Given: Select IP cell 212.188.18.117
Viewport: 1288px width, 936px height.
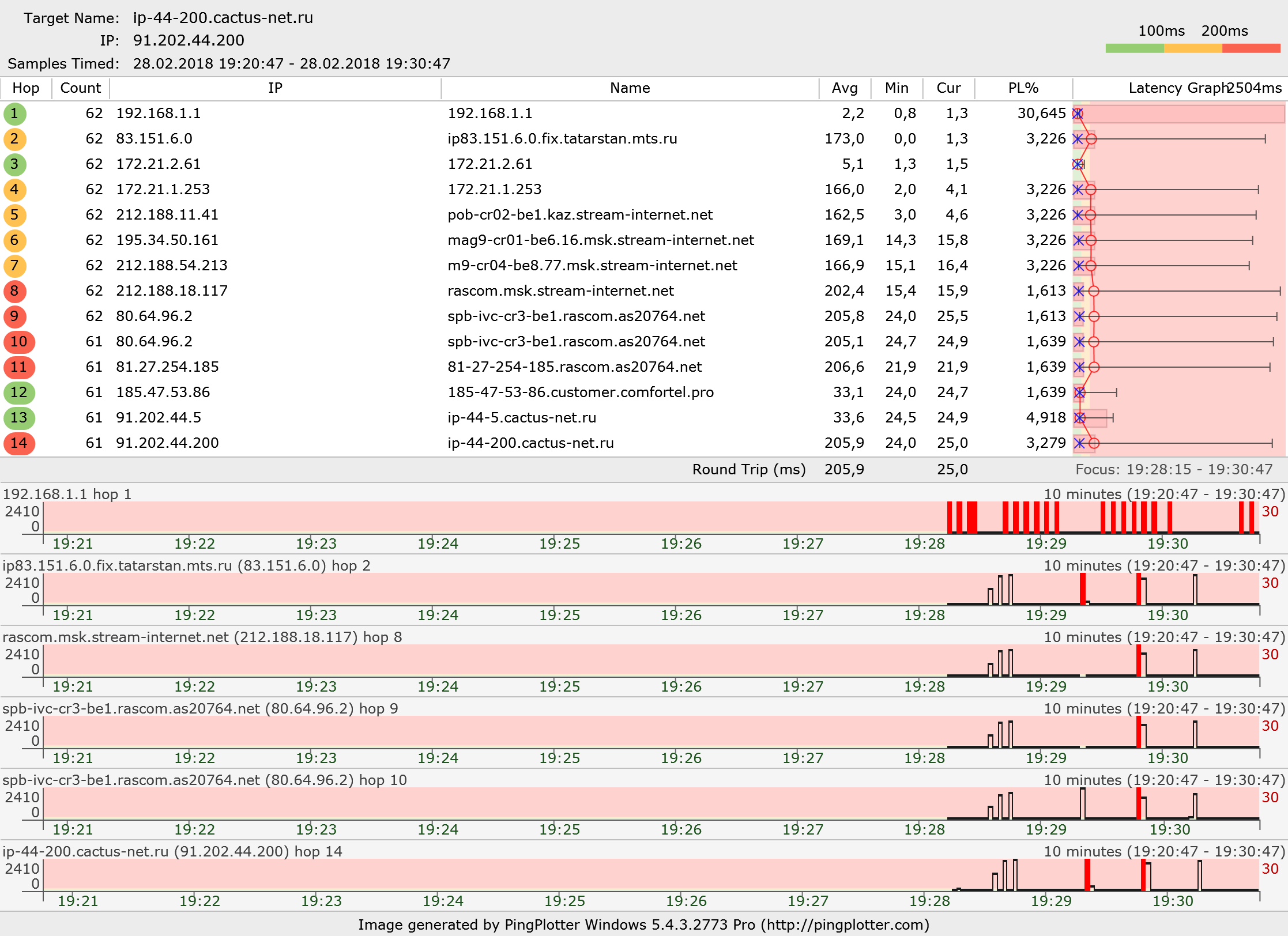Looking at the screenshot, I should tap(172, 291).
